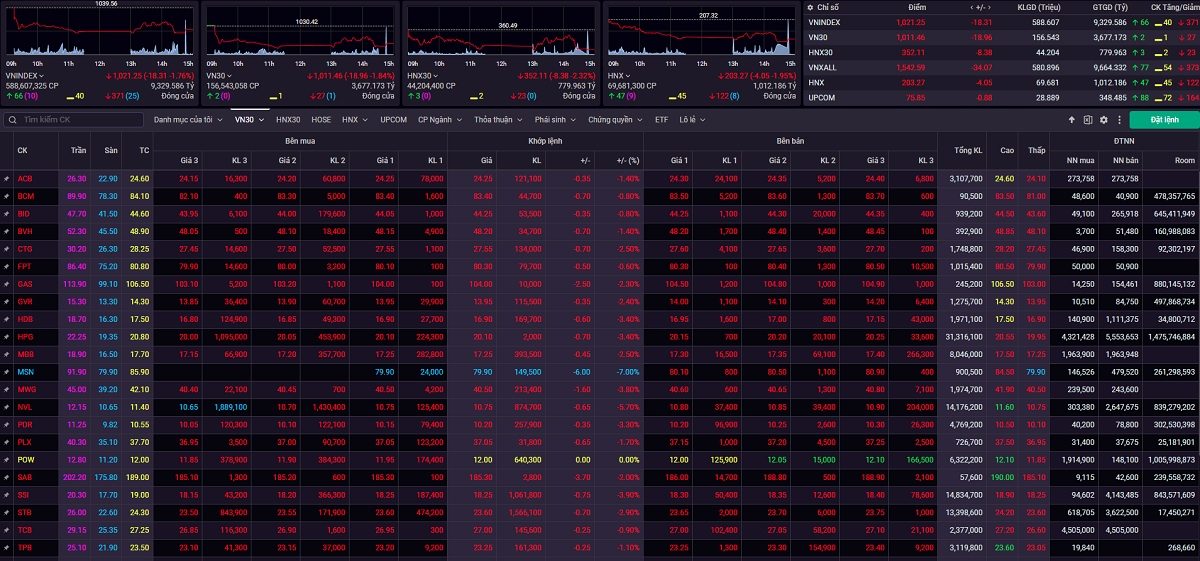Click the VN30 index value 1,011.46 in table
Image resolution: width=1200 pixels, height=561 pixels.
[909, 37]
